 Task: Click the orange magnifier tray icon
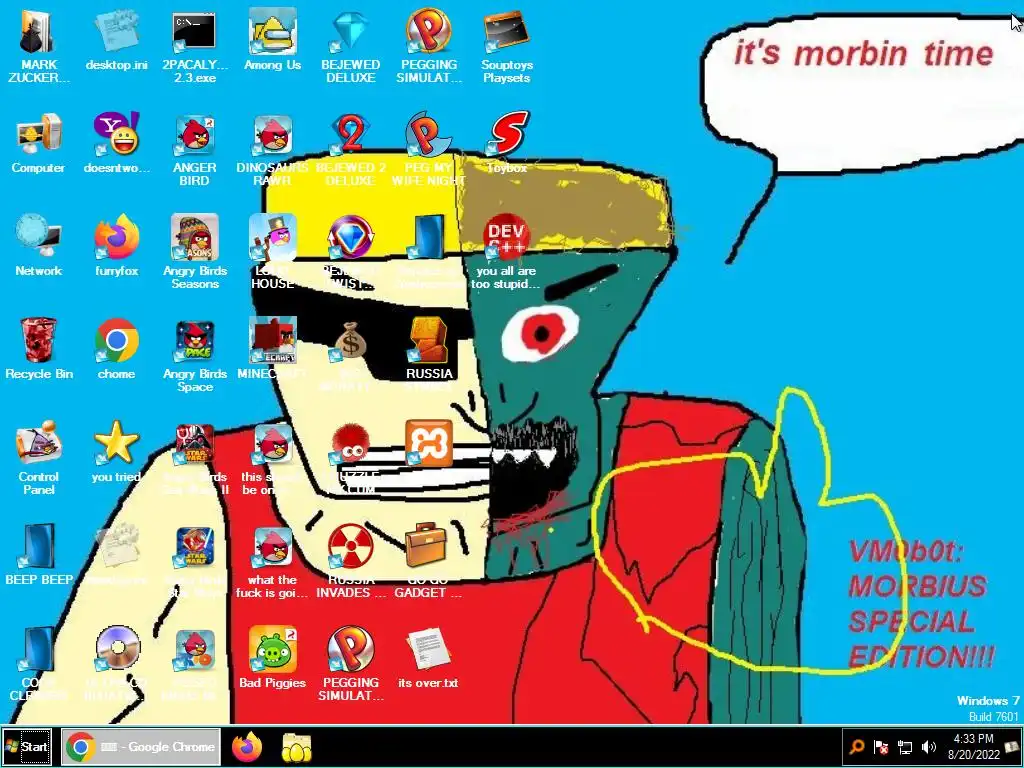coord(856,746)
